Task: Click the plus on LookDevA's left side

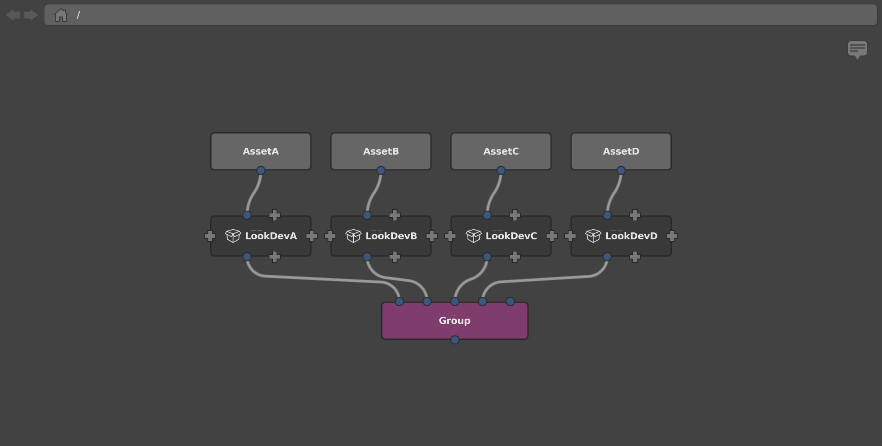Action: [x=210, y=236]
